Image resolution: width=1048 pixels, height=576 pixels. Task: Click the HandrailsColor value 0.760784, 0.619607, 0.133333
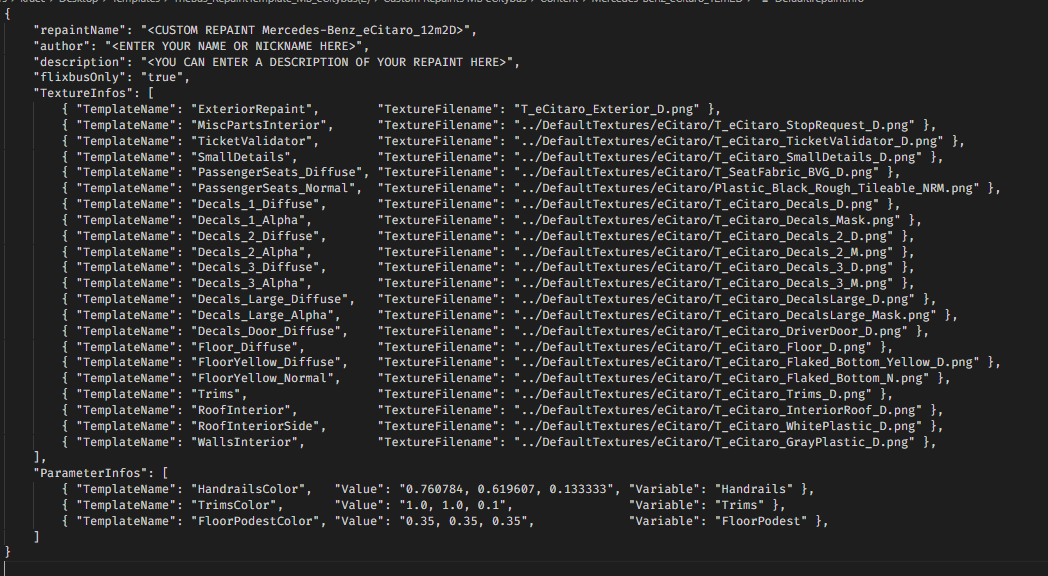pos(506,489)
